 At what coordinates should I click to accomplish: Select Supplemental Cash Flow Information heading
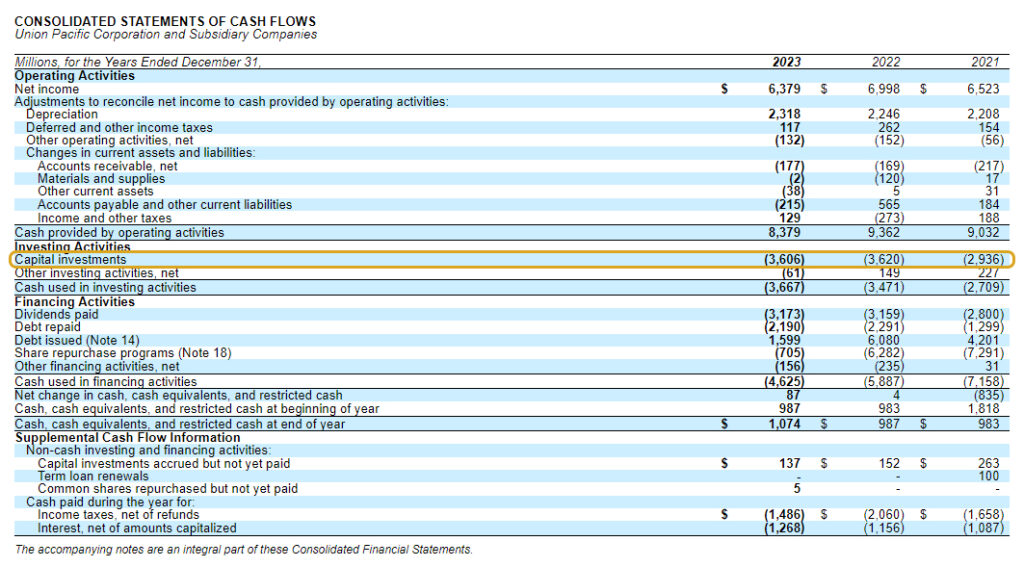point(127,438)
